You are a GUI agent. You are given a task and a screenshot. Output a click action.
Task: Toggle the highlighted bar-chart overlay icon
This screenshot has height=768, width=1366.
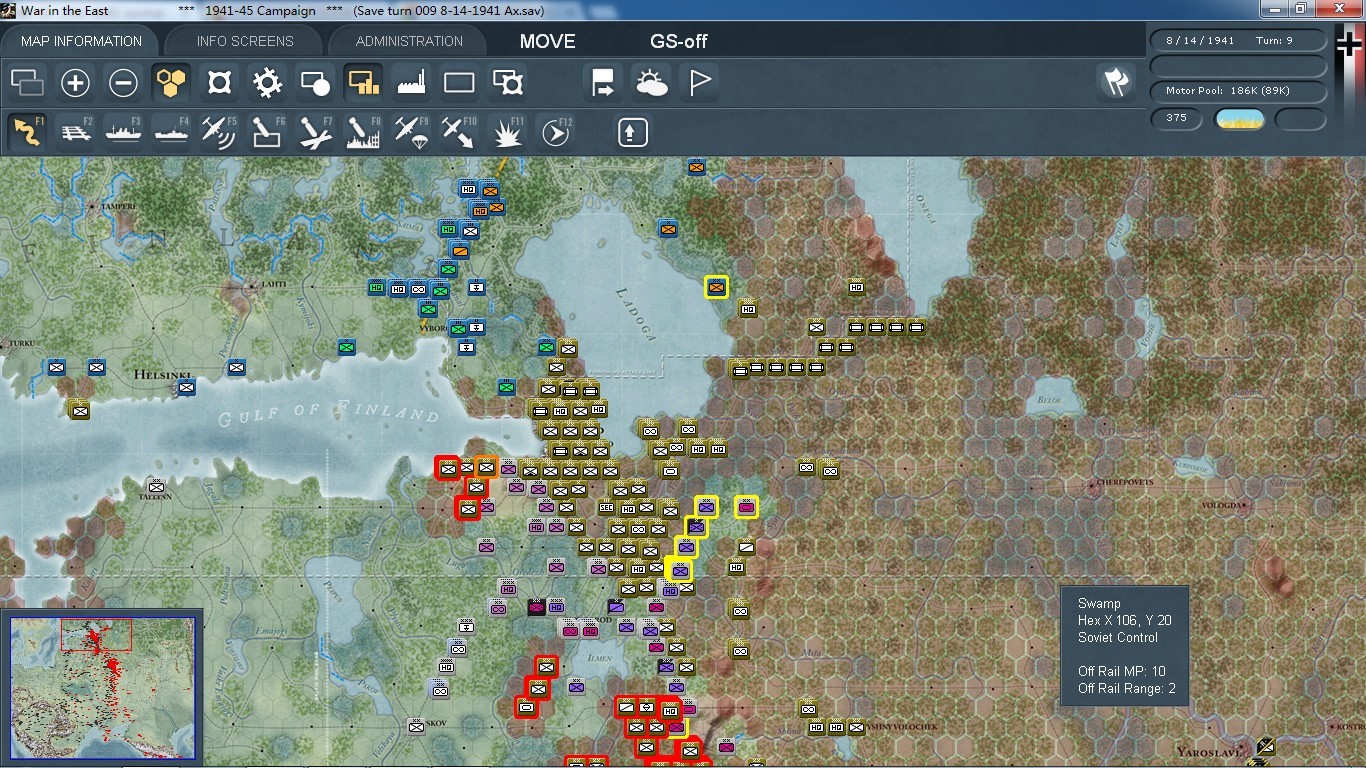coord(363,82)
